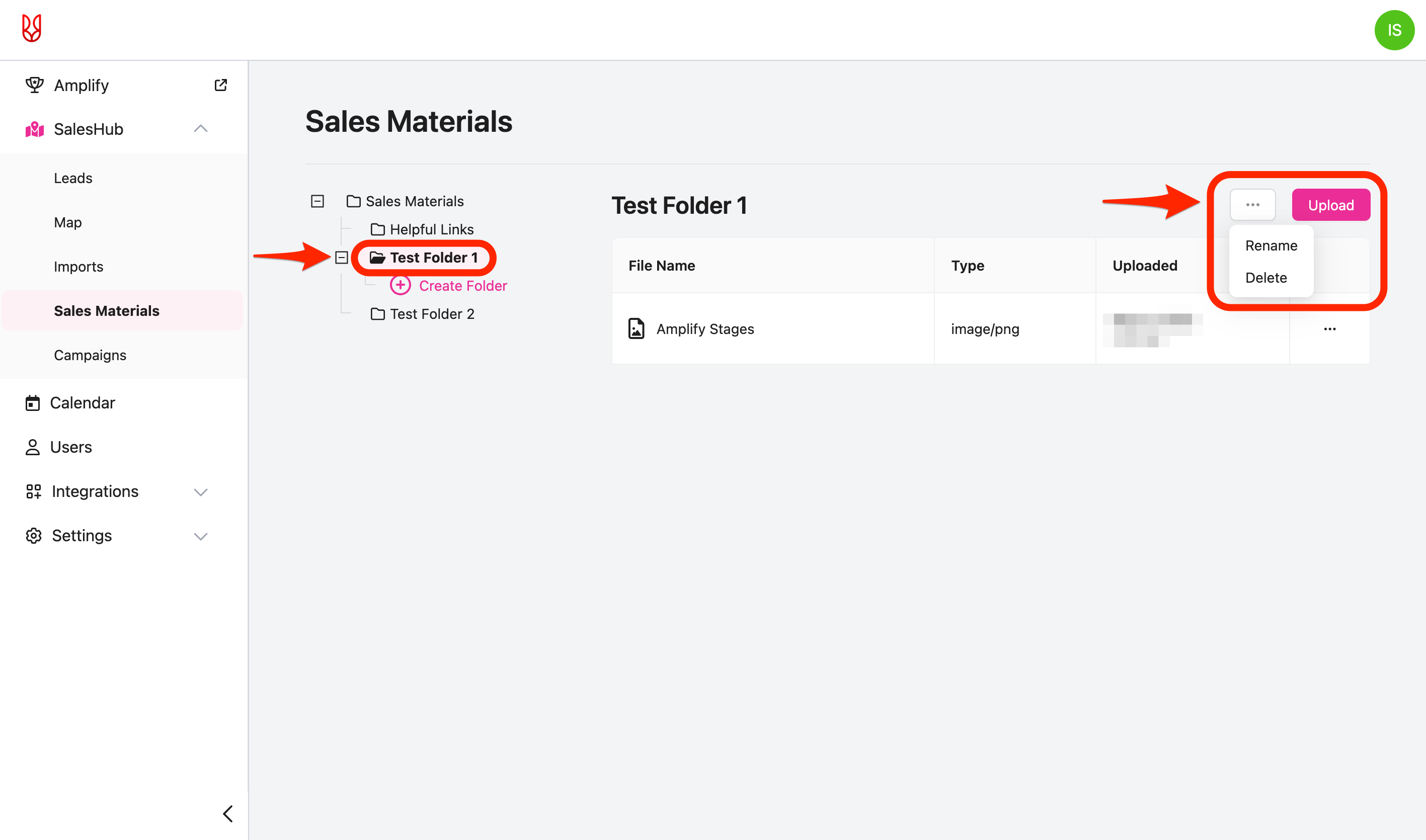Open the Leads page link

(x=73, y=178)
